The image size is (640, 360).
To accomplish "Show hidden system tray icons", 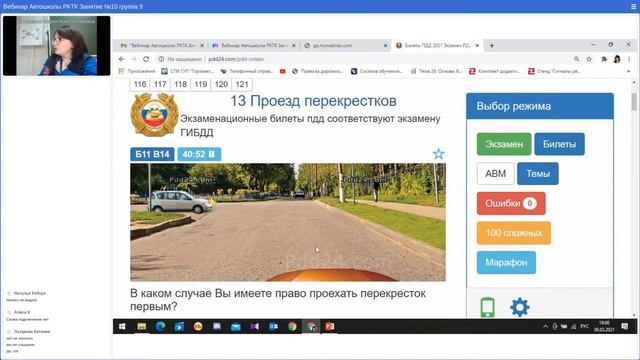I will pos(545,327).
